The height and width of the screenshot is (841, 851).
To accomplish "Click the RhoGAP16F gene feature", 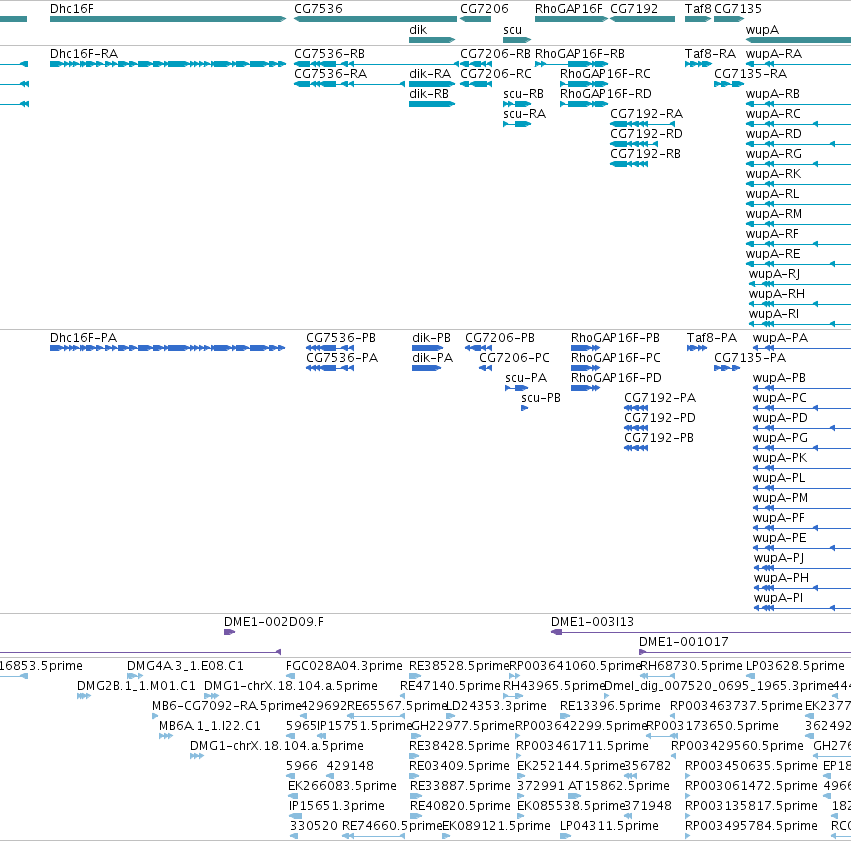I will pyautogui.click(x=571, y=19).
